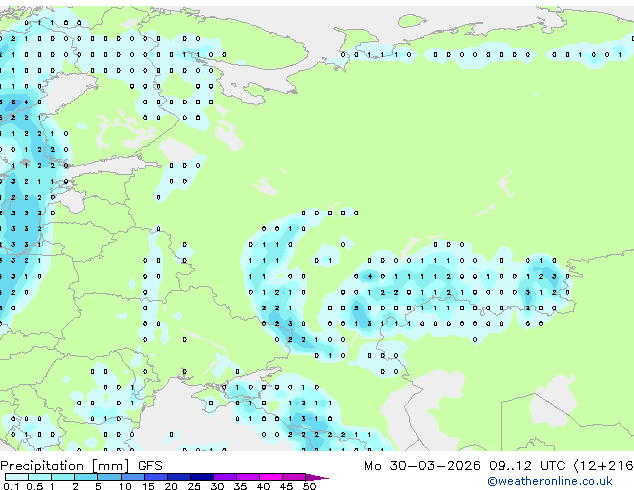Click the 35–40 mm violet legend swatch
This screenshot has height=490, width=634.
click(248, 477)
